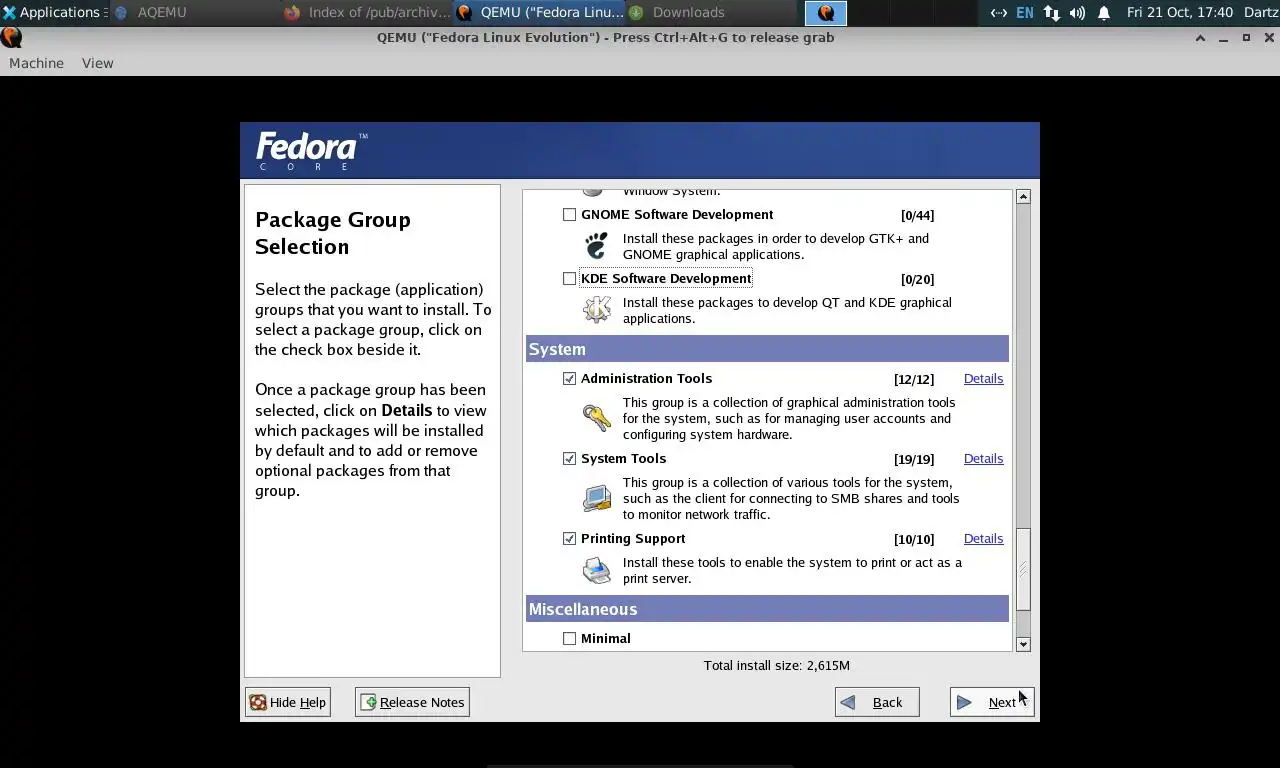Open the View menu

coord(97,63)
